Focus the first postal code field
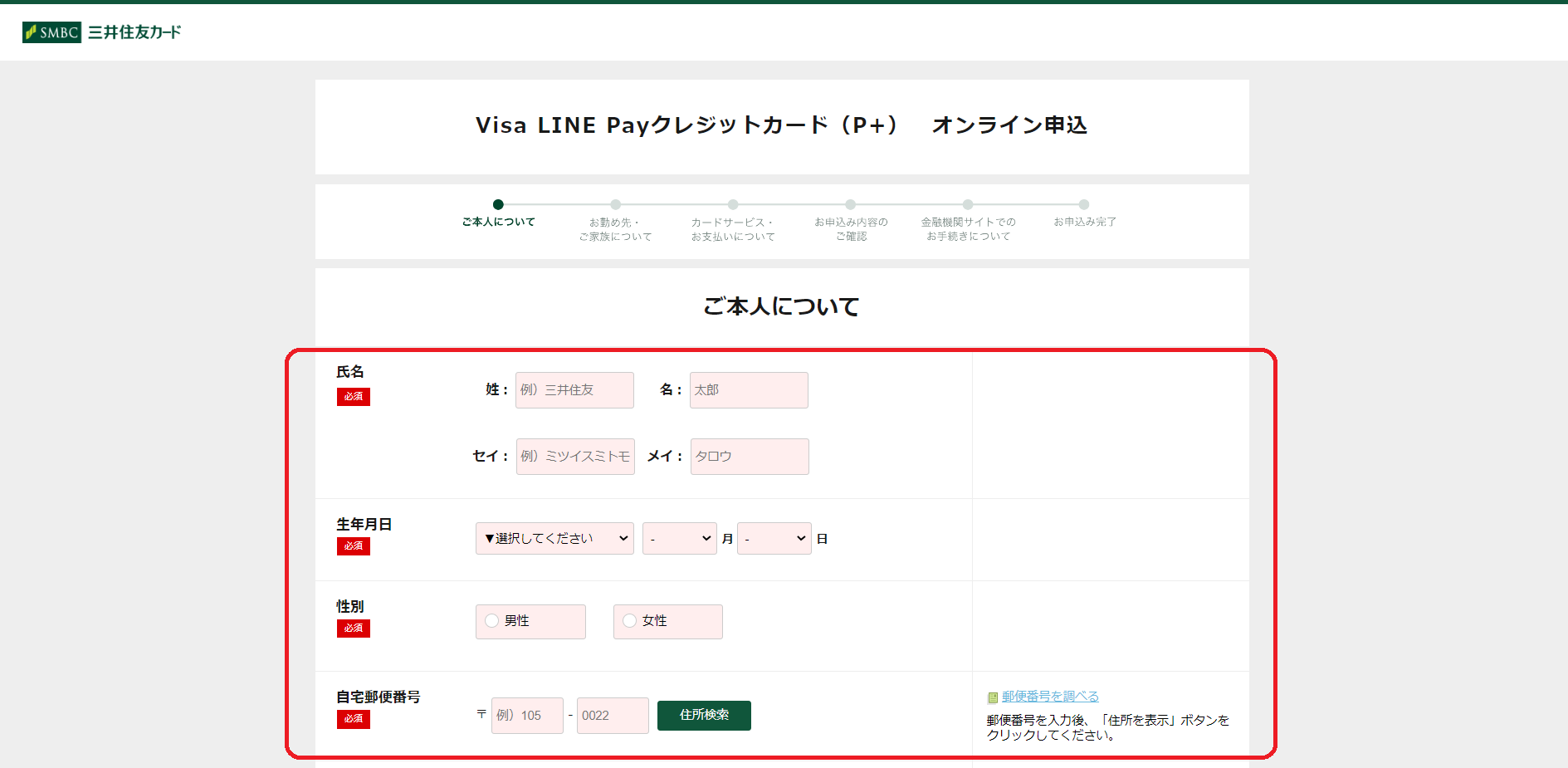This screenshot has height=768, width=1568. click(527, 716)
